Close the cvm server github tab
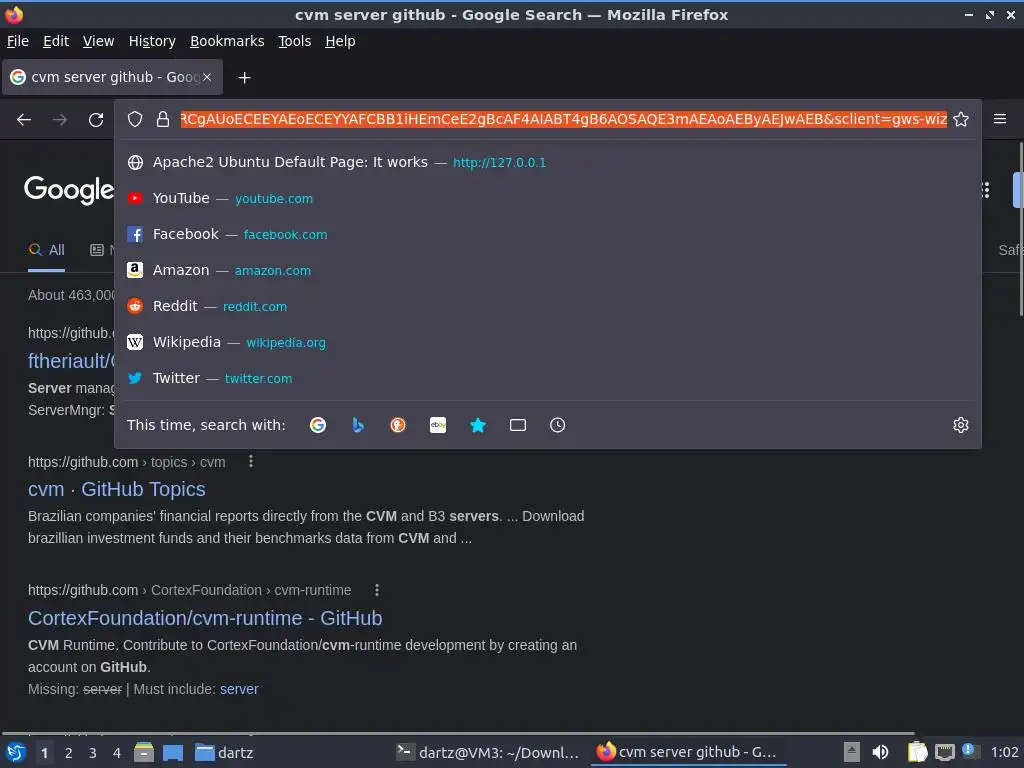 coord(207,77)
